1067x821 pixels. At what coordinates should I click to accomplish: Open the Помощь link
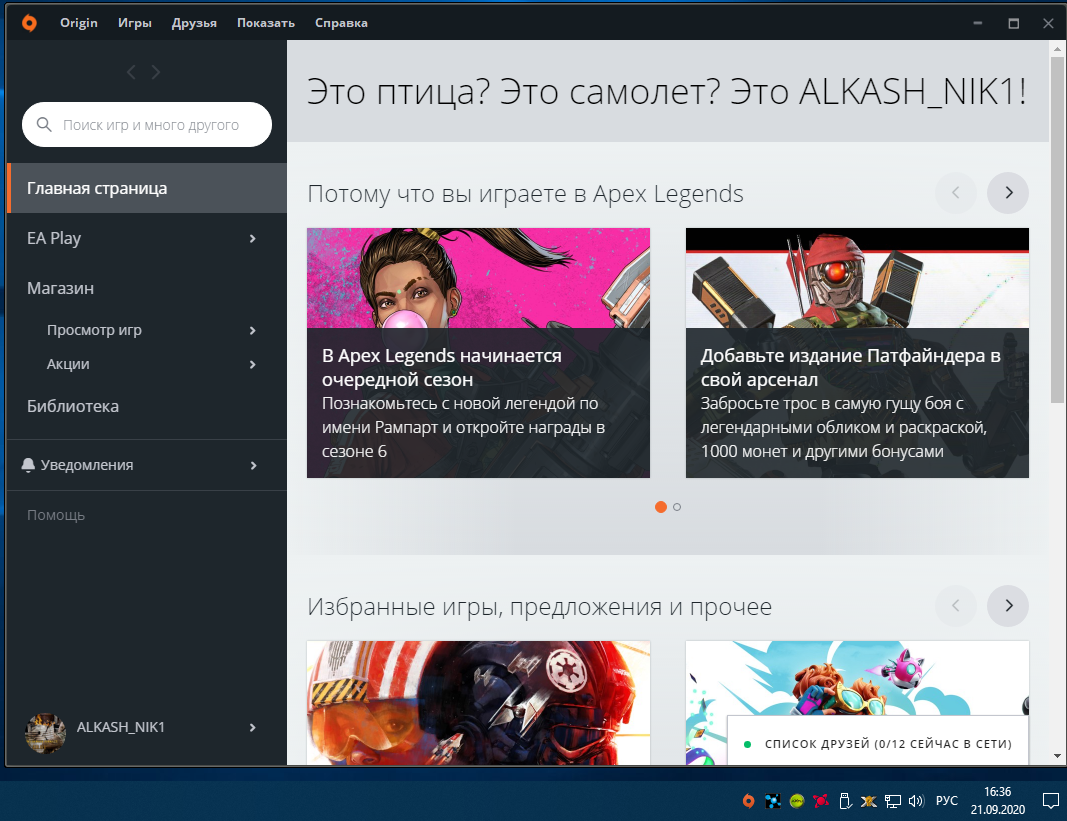coord(56,515)
